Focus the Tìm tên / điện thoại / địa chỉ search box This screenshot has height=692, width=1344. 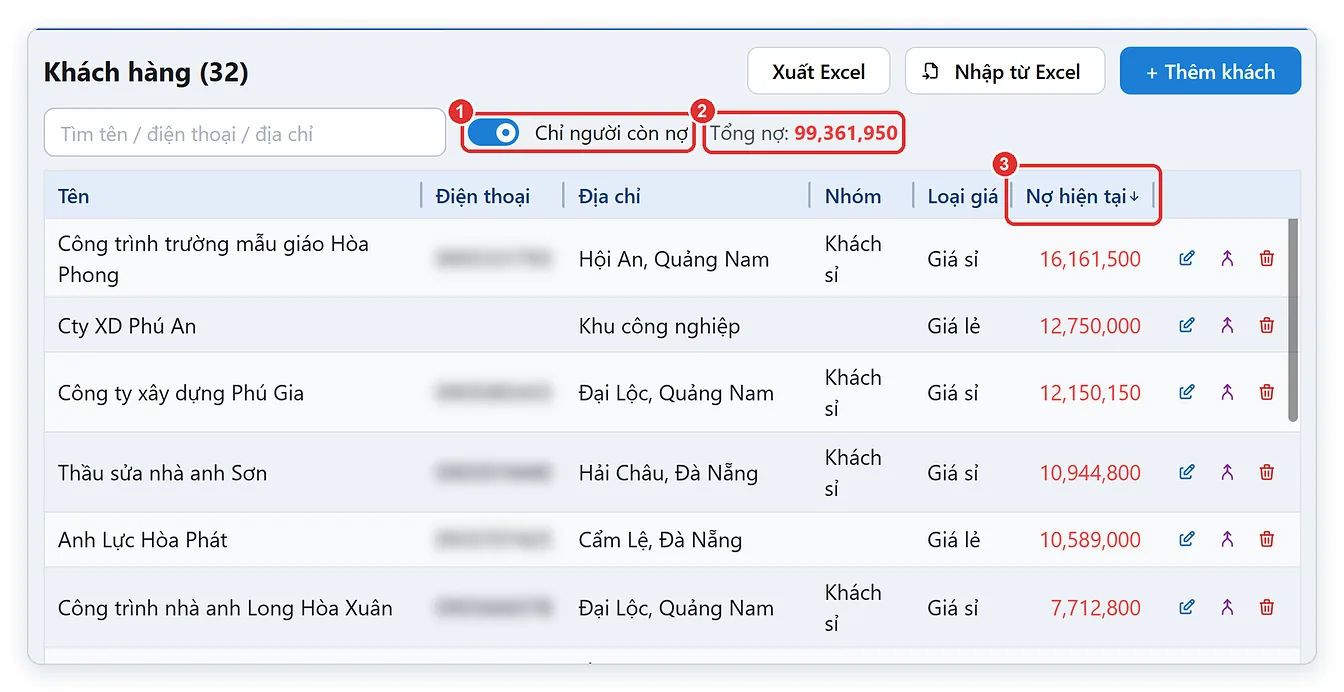[x=245, y=133]
